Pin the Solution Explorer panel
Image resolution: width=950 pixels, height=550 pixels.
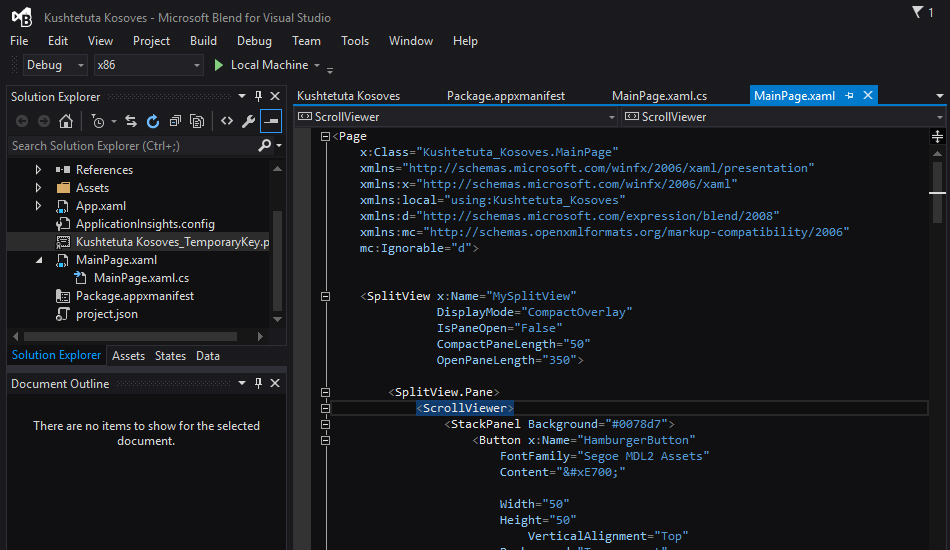click(259, 96)
